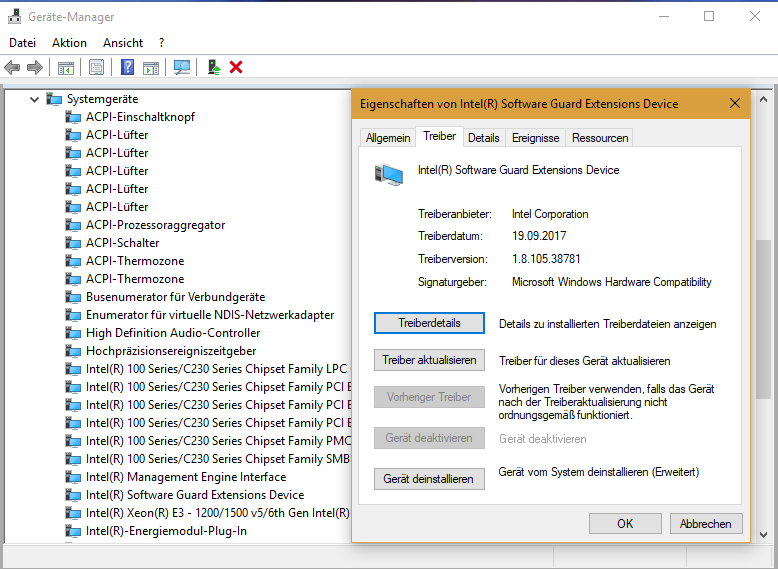
Task: Click Treiber aktualisieren button
Action: (x=429, y=360)
